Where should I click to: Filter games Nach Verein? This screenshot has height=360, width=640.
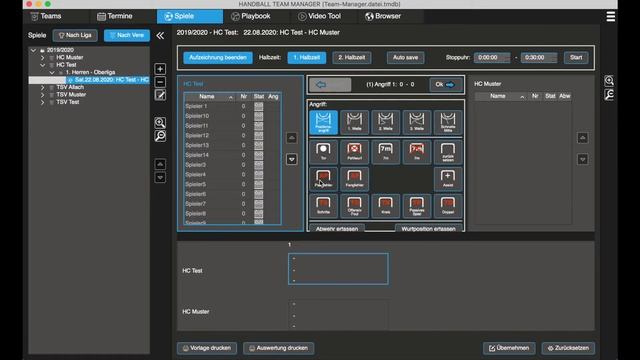pos(127,36)
